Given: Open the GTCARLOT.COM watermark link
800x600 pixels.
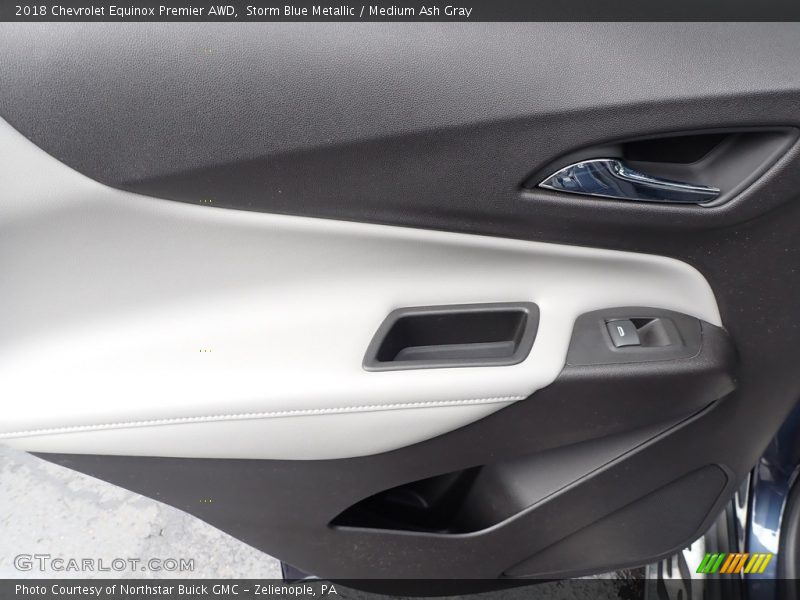Looking at the screenshot, I should [104, 563].
